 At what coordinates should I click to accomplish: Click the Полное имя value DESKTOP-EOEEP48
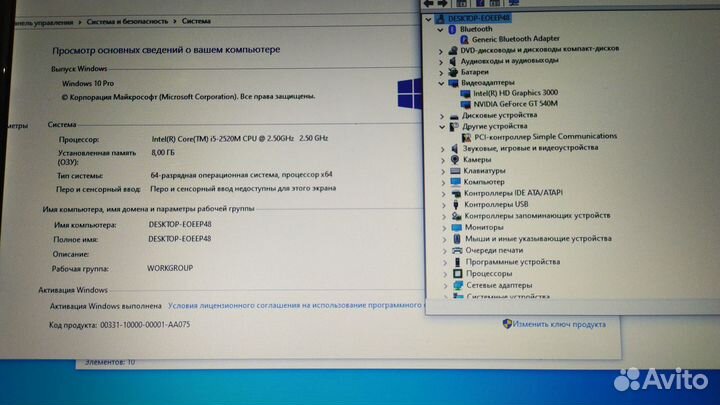point(180,239)
